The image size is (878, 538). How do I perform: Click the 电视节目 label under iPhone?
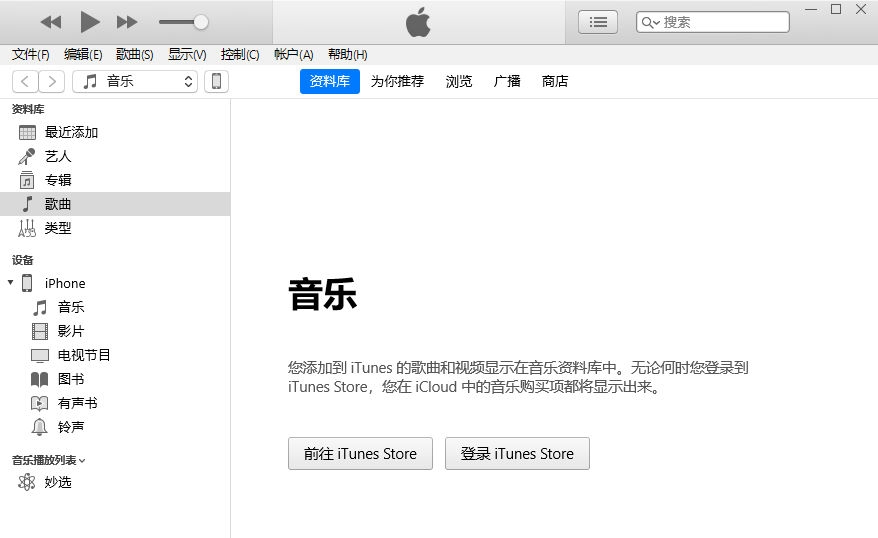click(84, 355)
